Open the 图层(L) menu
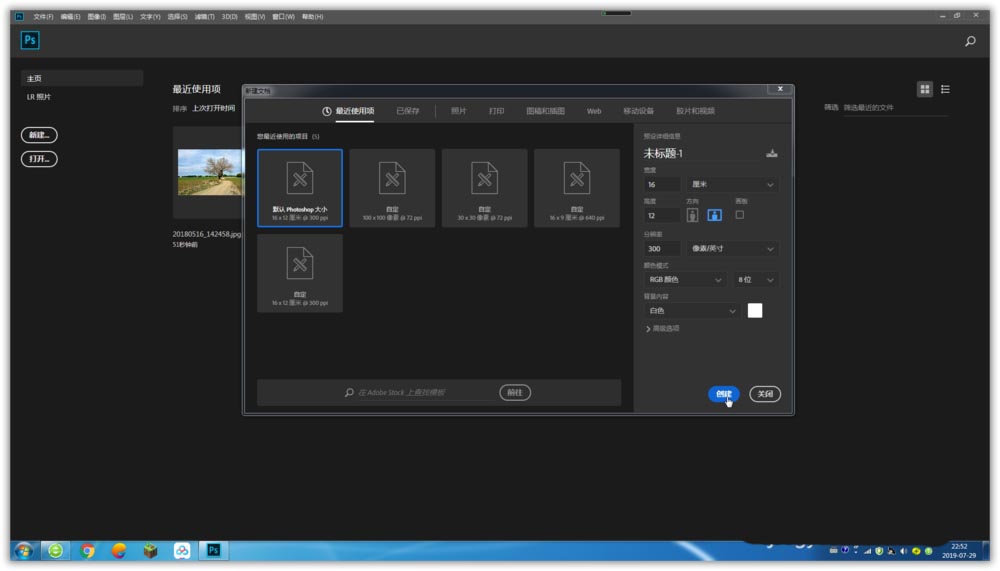 tap(122, 17)
